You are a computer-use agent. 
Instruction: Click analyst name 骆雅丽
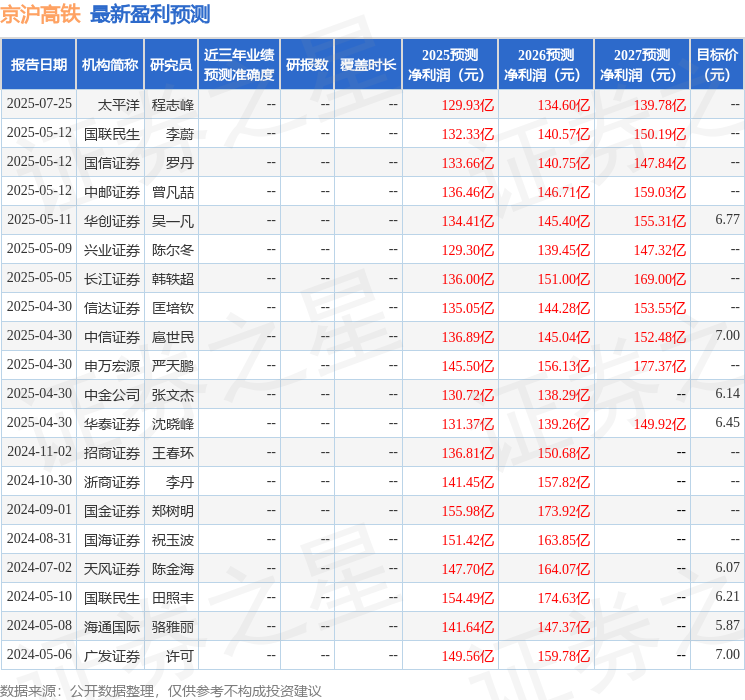[x=172, y=626]
